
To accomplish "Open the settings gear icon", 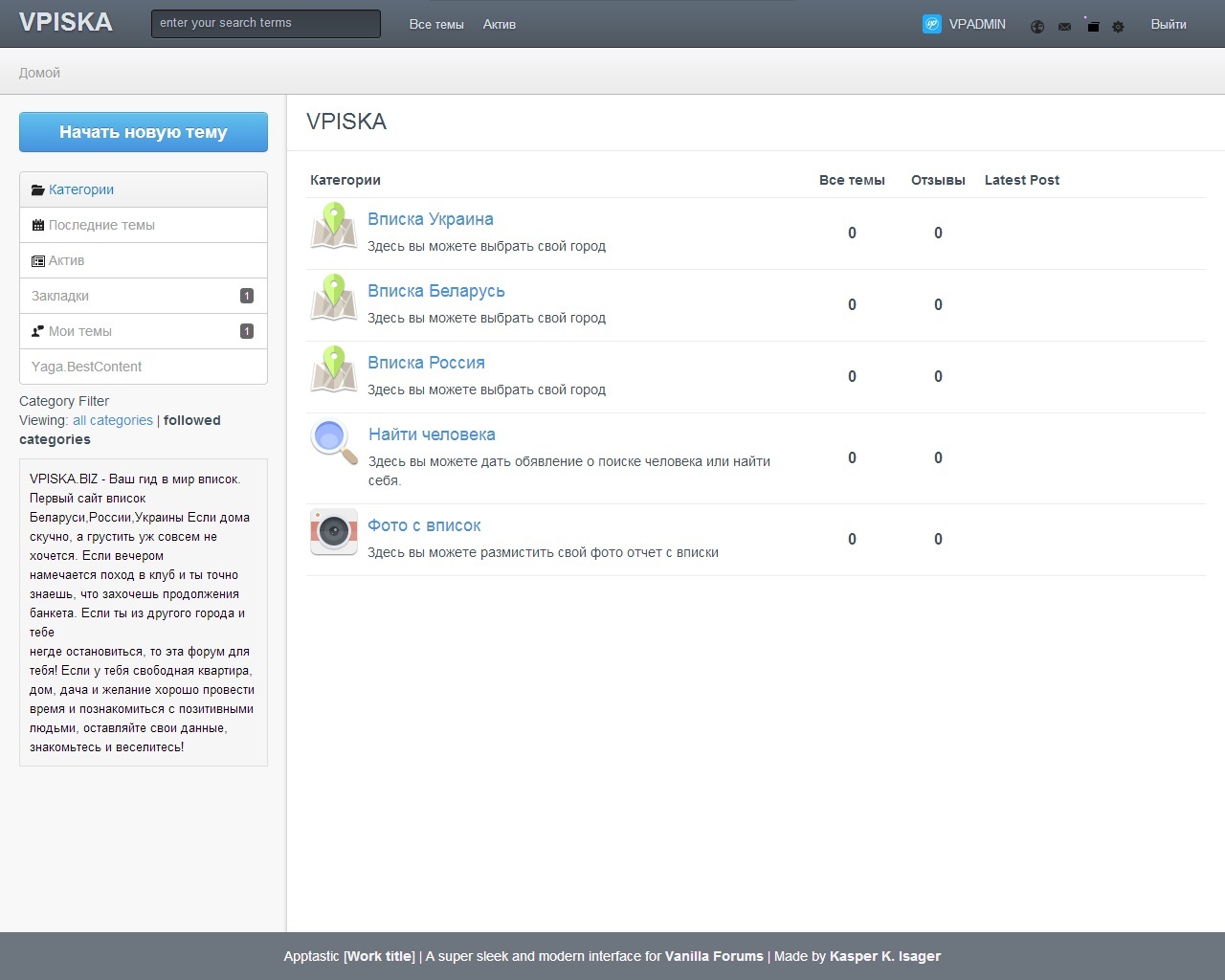I will tap(1118, 27).
